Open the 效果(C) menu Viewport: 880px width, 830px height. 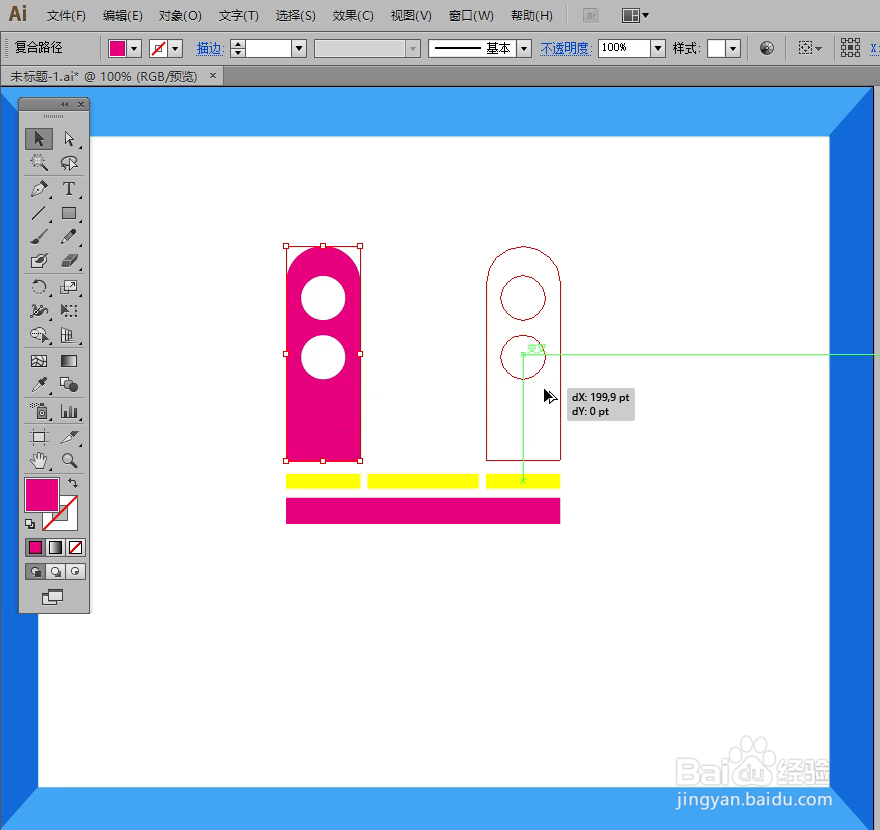coord(352,16)
